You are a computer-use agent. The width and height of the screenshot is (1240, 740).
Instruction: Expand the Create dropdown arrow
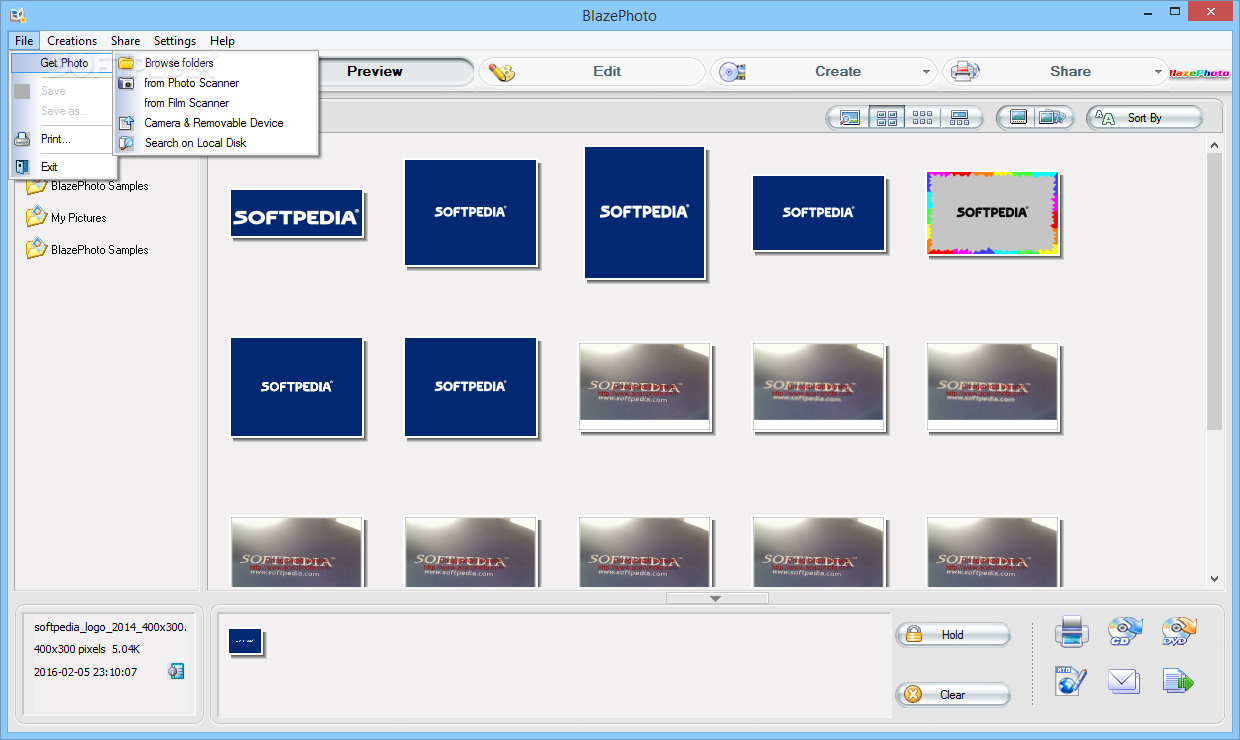927,72
